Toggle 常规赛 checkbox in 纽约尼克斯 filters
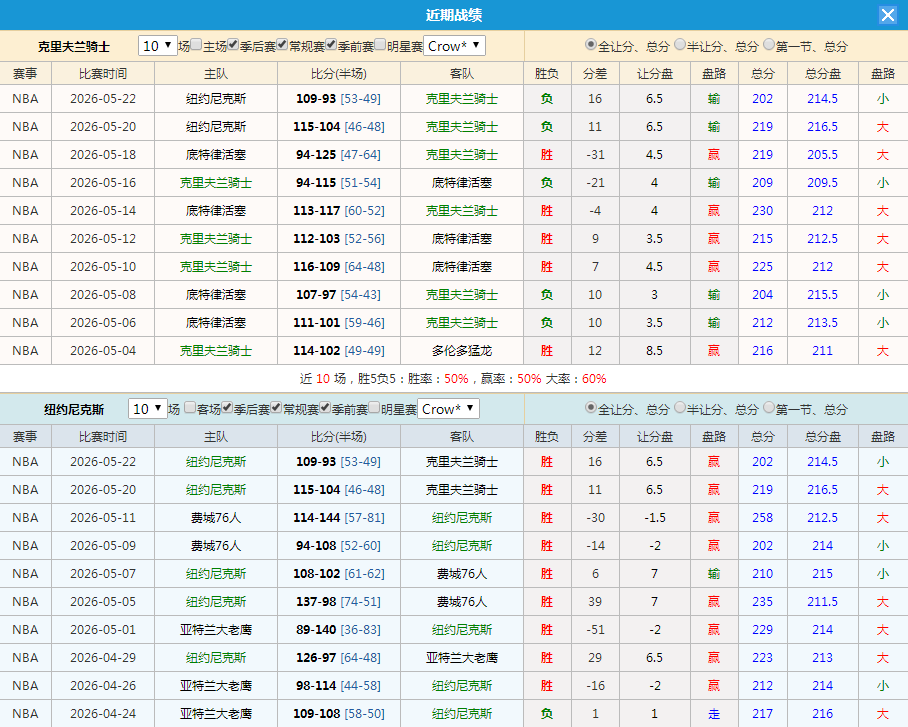 point(276,408)
